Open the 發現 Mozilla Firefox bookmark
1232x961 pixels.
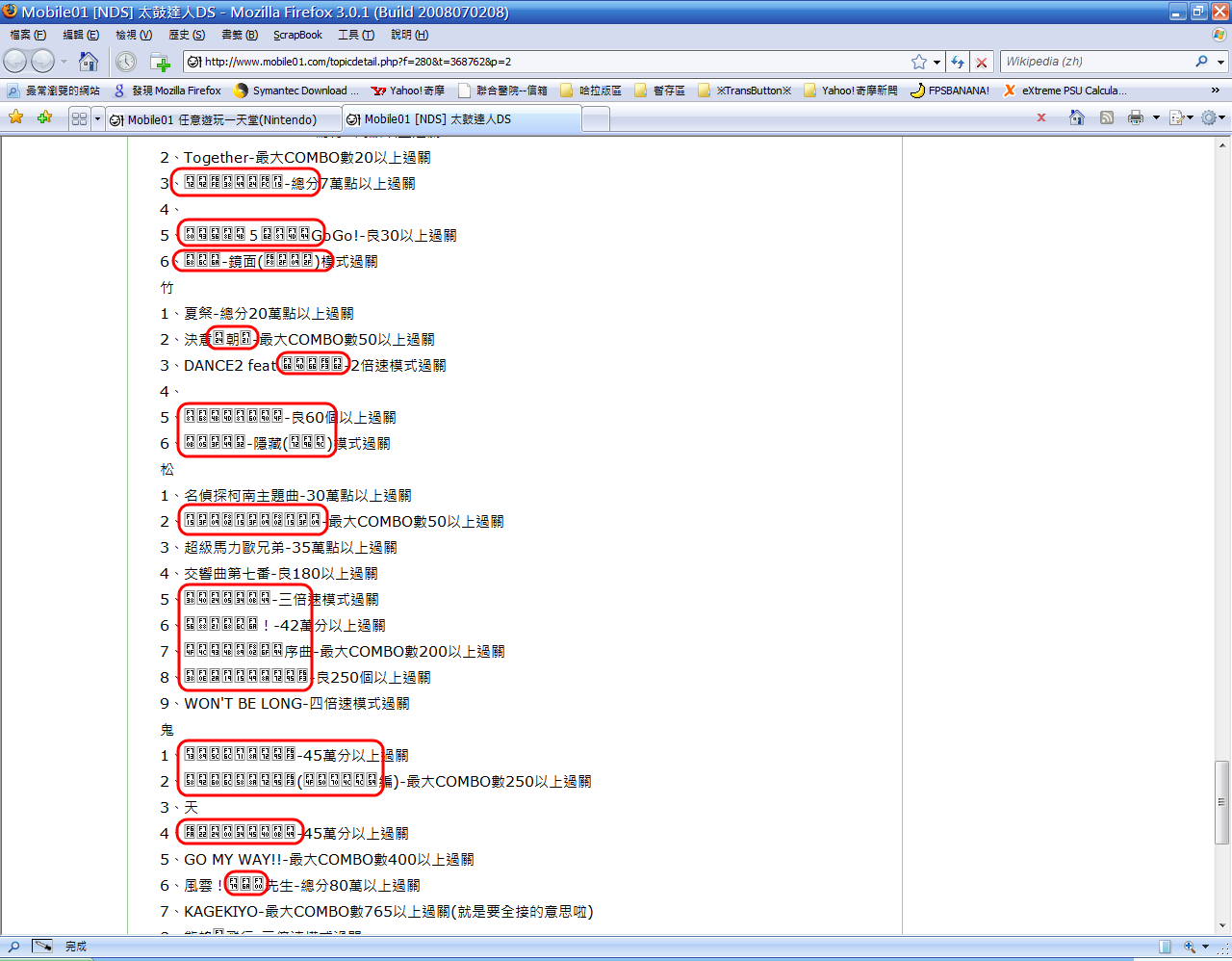click(167, 91)
